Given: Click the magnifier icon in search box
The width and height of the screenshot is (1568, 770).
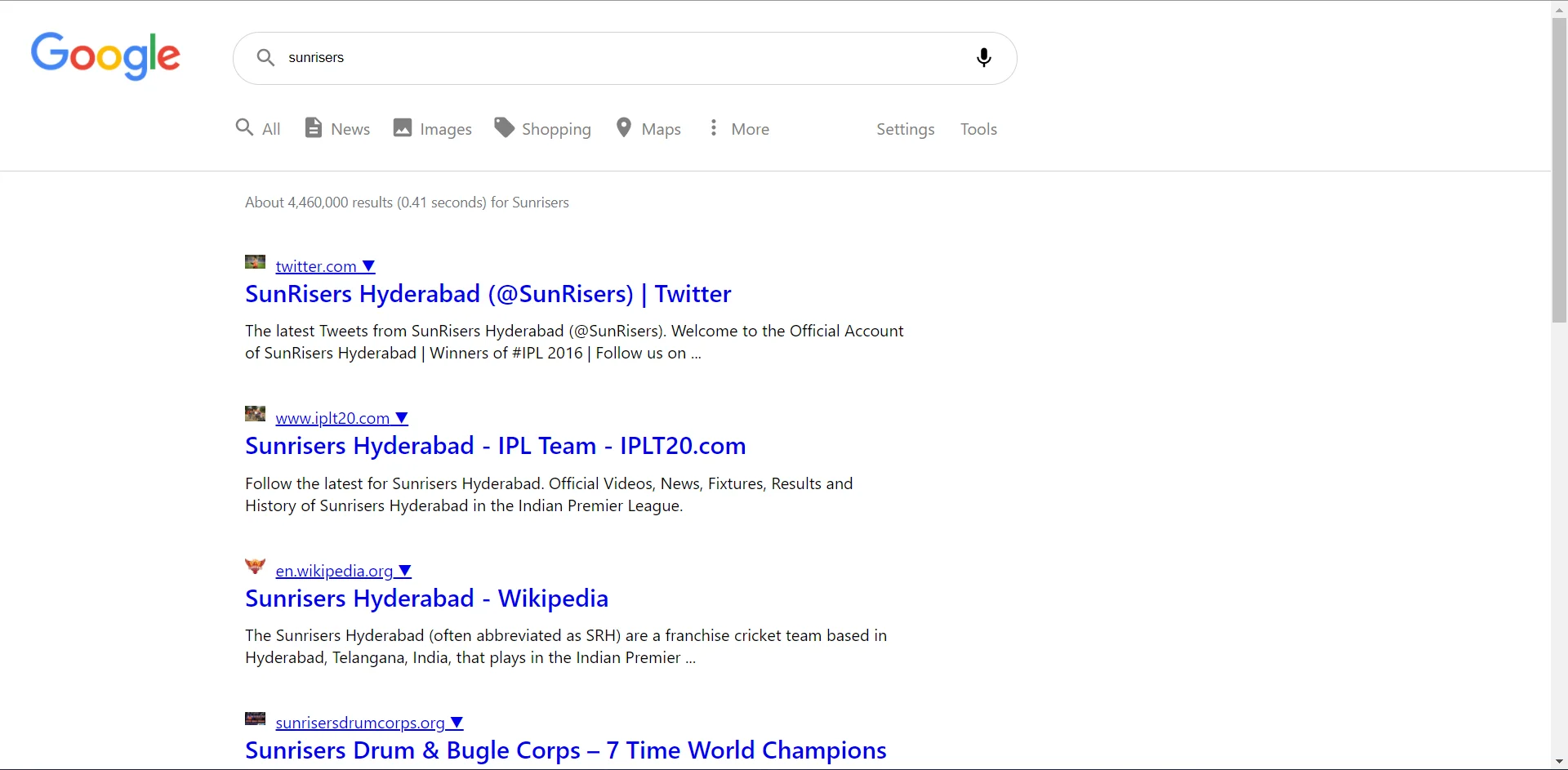Looking at the screenshot, I should [265, 57].
